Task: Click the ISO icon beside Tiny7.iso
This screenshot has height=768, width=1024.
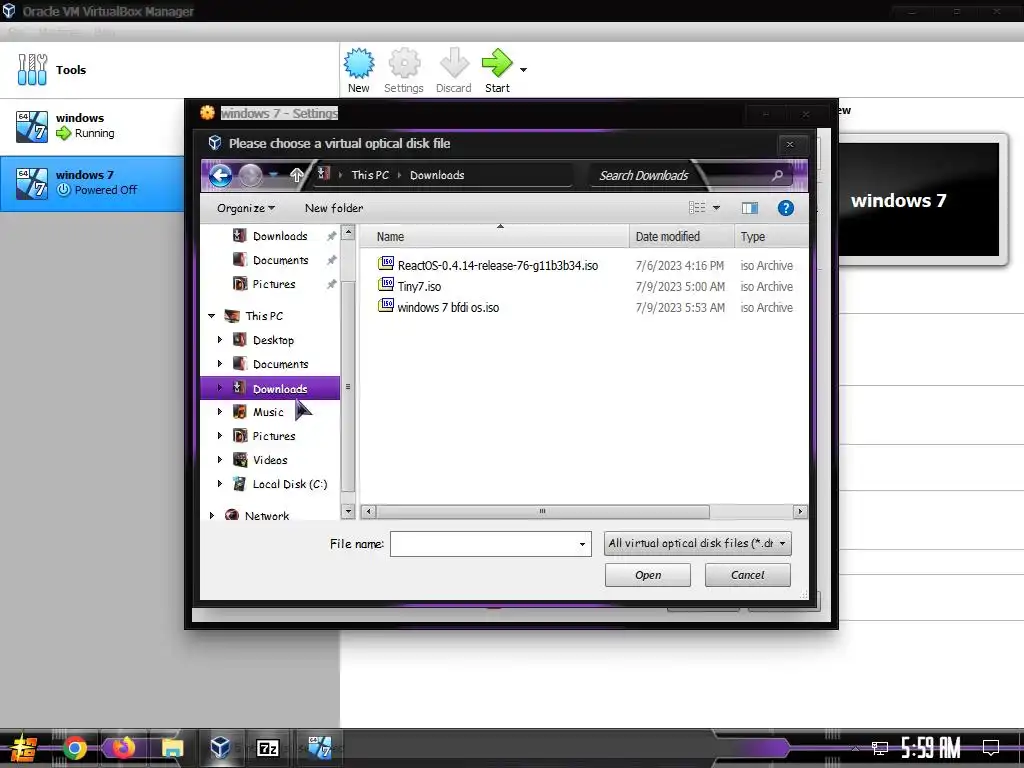Action: point(386,285)
